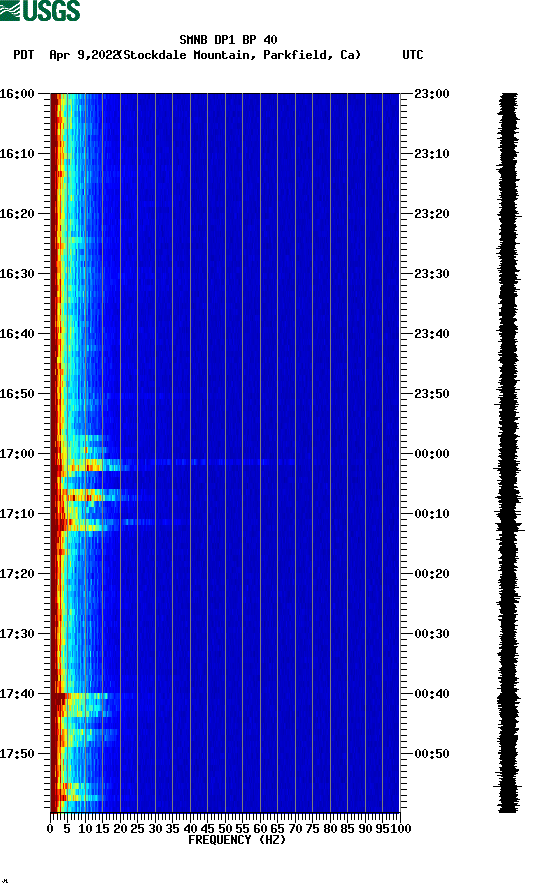Click the '16:00' PDT time label
552x892 pixels.
17,94
